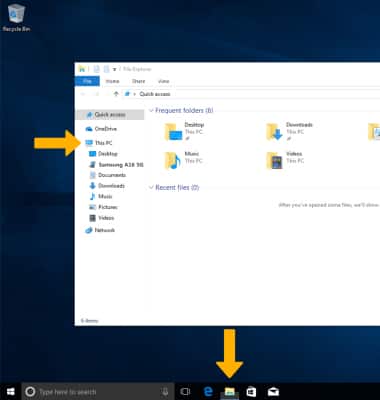Viewport: 380px width, 400px height.
Task: Click the Task View taskbar icon
Action: pos(185,392)
